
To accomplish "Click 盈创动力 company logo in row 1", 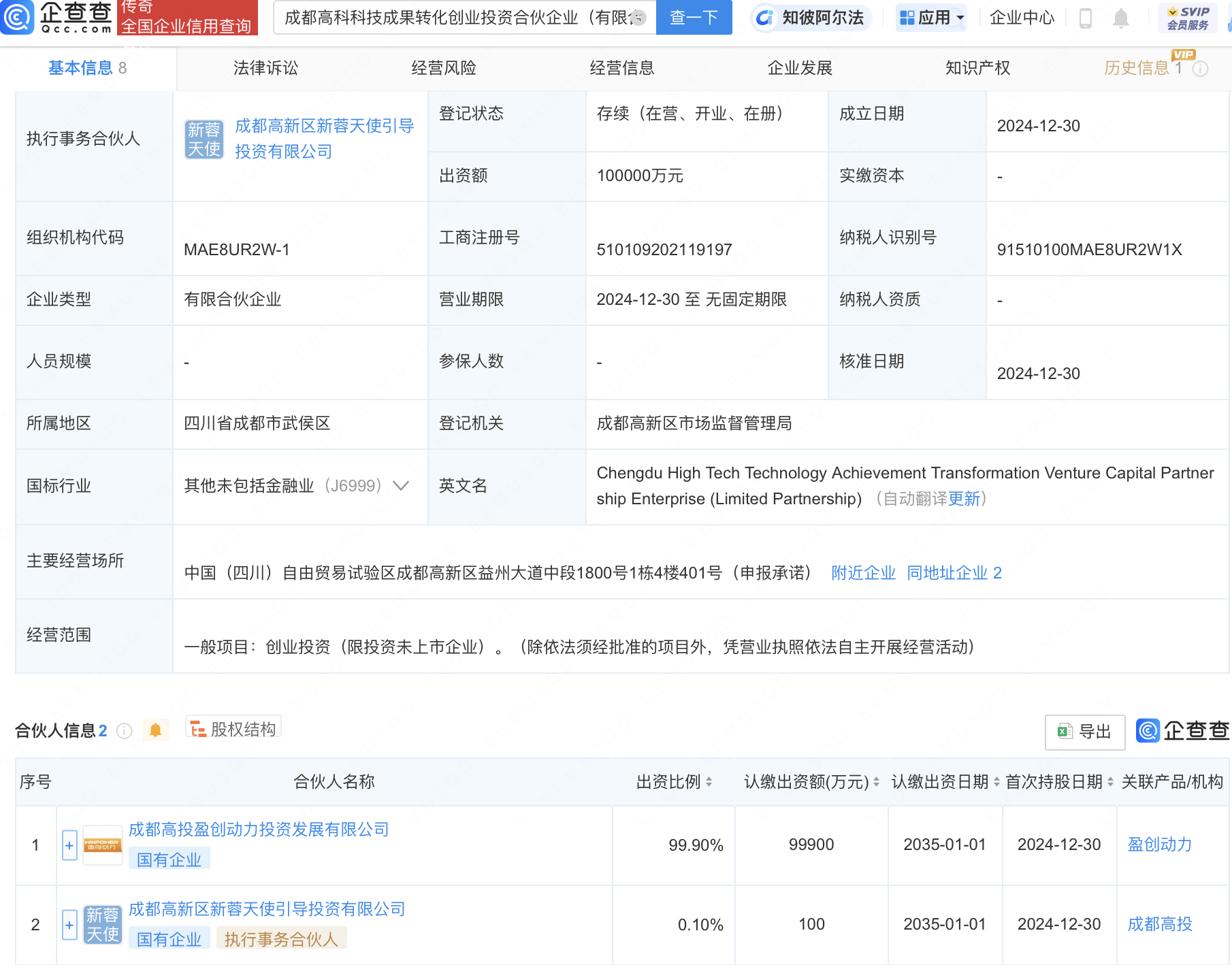I will pyautogui.click(x=102, y=845).
